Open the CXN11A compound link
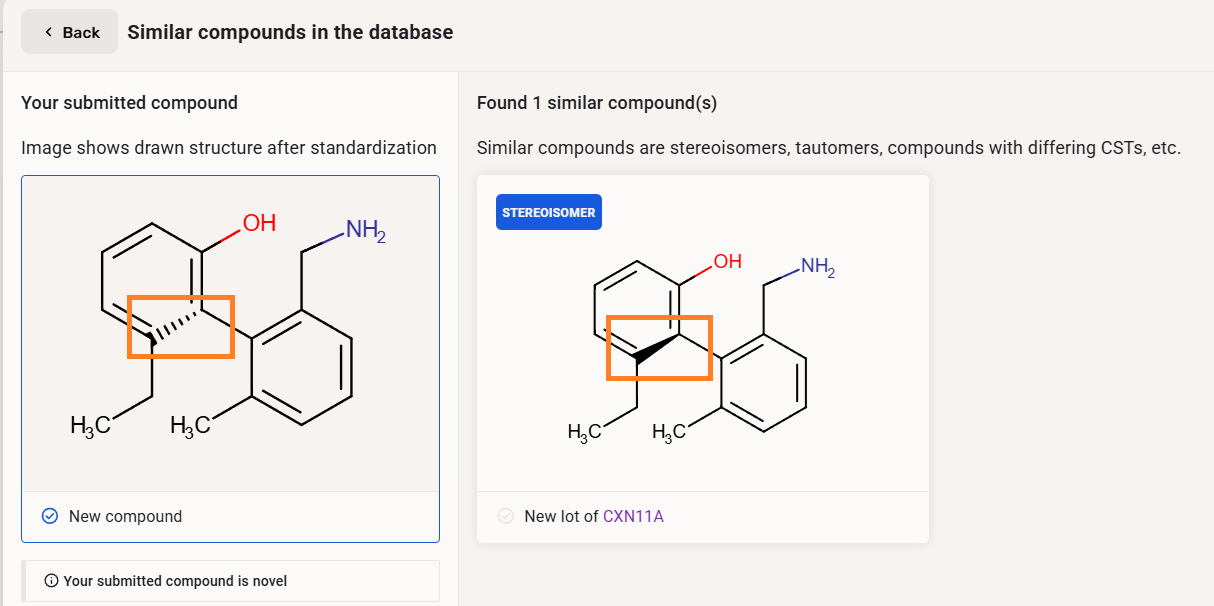This screenshot has height=606, width=1214. click(x=633, y=516)
